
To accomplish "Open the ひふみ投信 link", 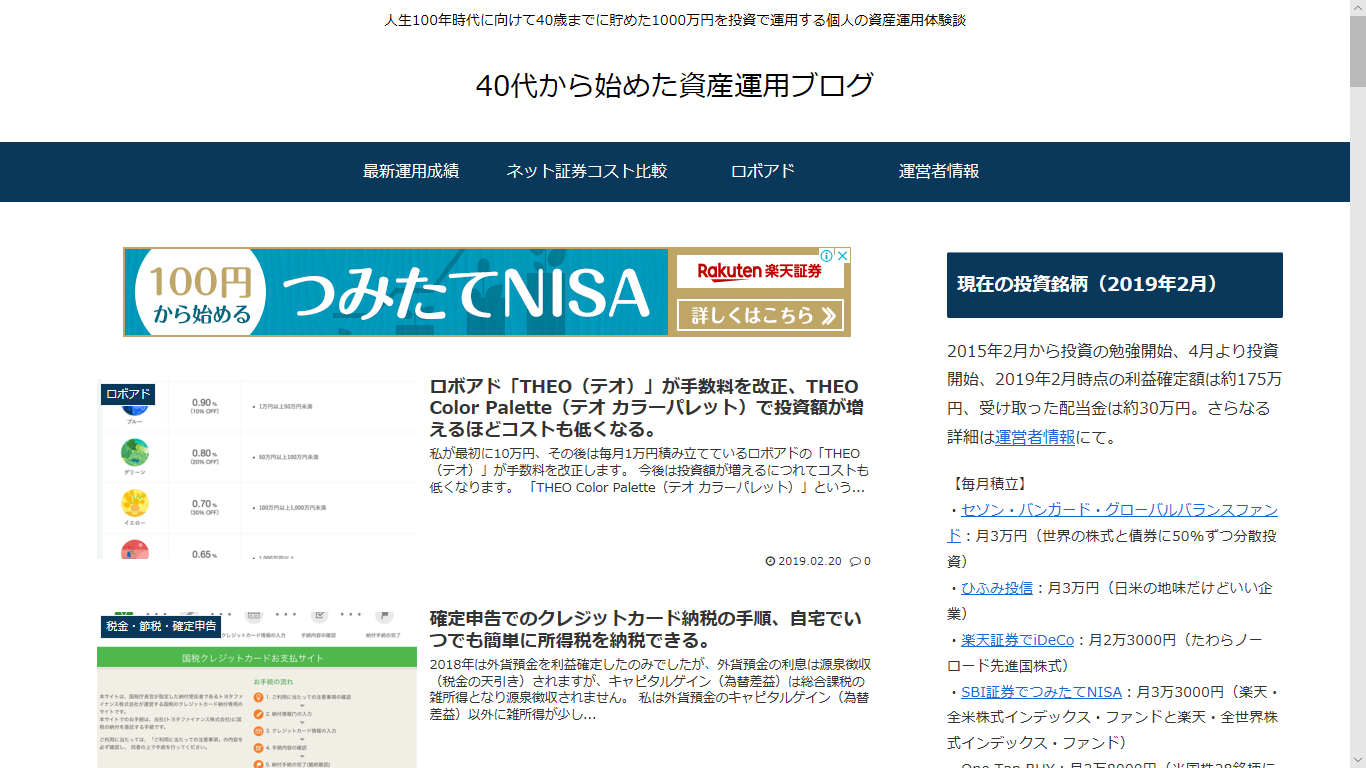I will pos(997,588).
